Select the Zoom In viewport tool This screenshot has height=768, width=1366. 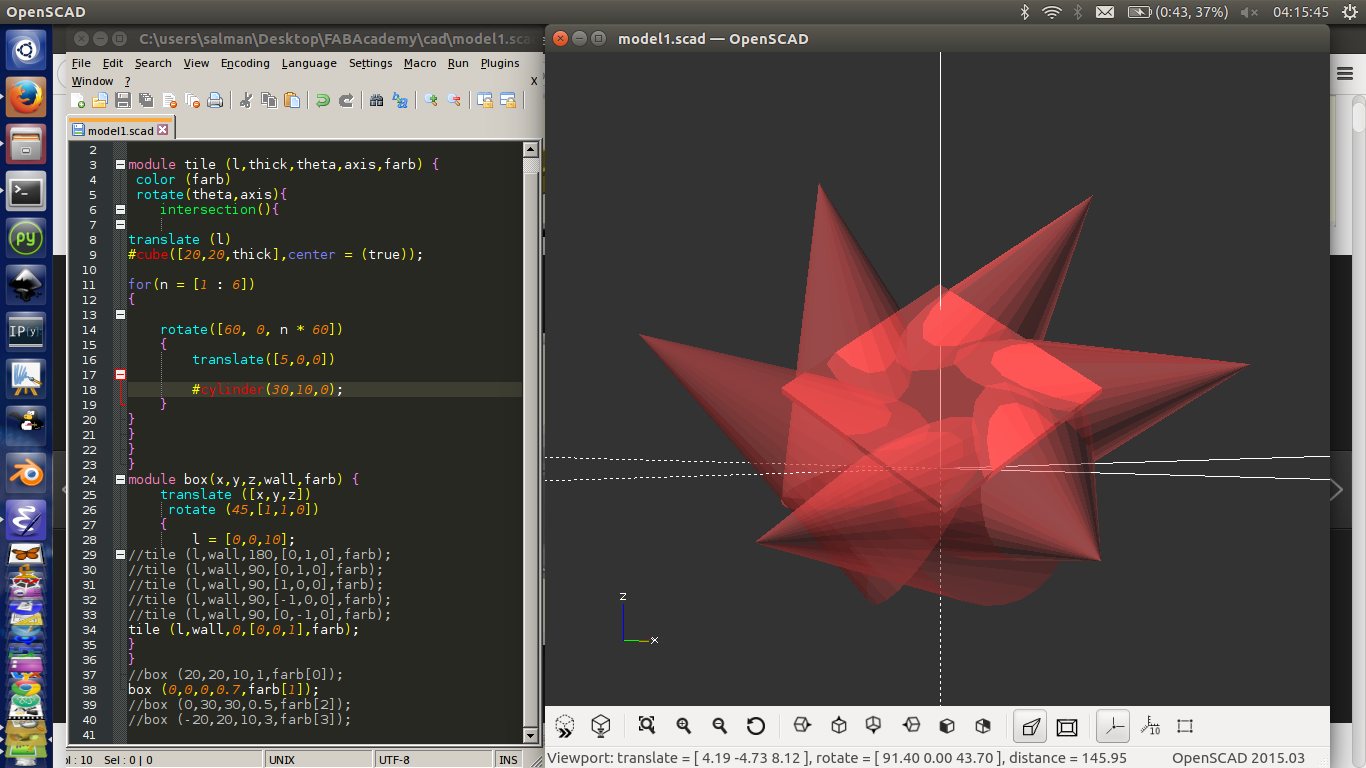pos(684,726)
